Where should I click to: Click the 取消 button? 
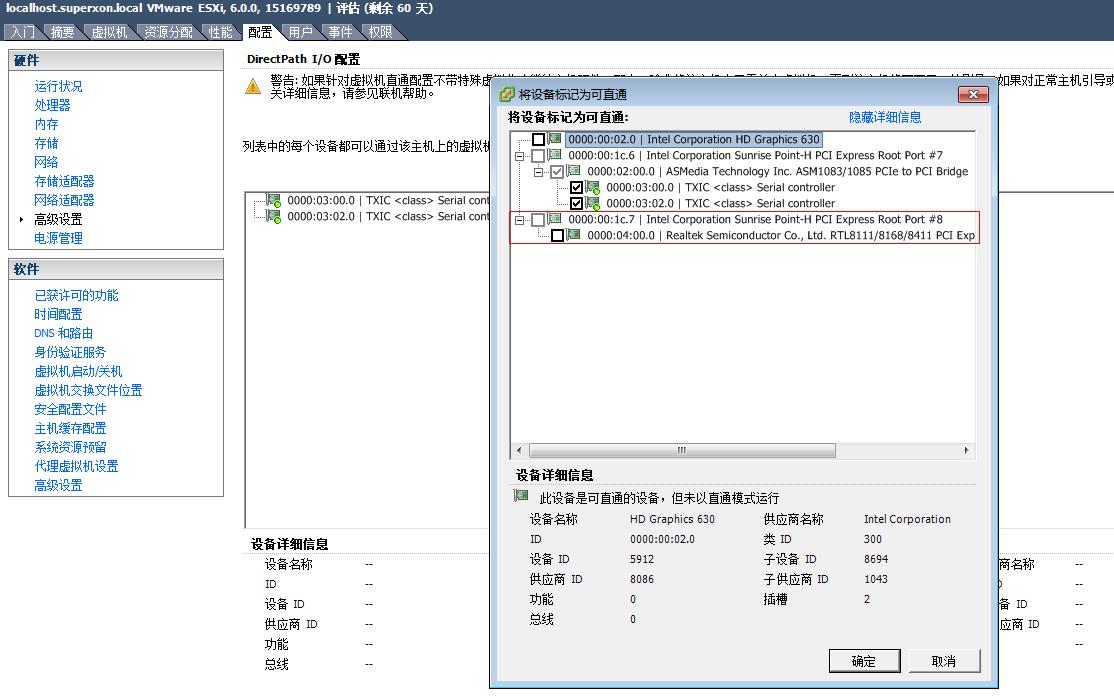[943, 661]
